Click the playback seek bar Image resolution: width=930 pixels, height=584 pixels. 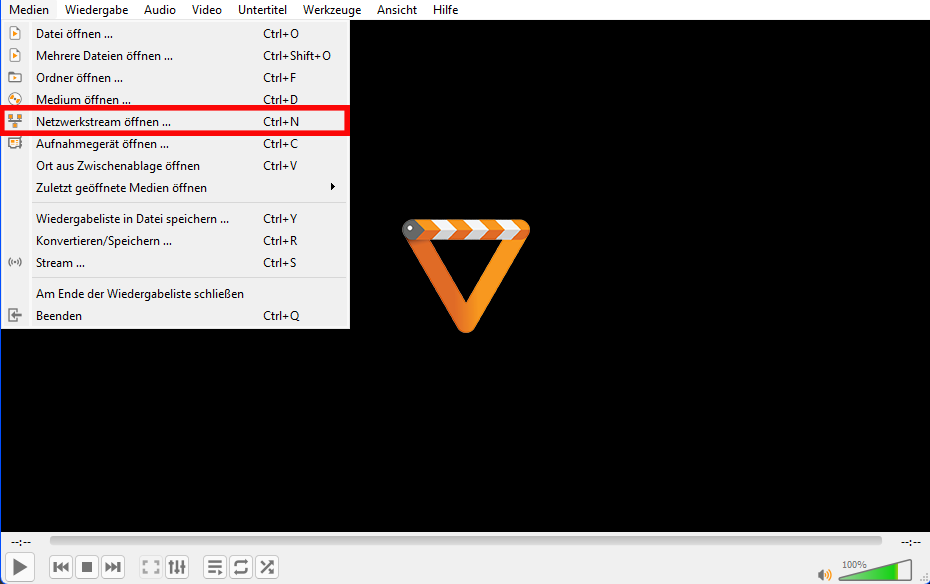pyautogui.click(x=465, y=541)
